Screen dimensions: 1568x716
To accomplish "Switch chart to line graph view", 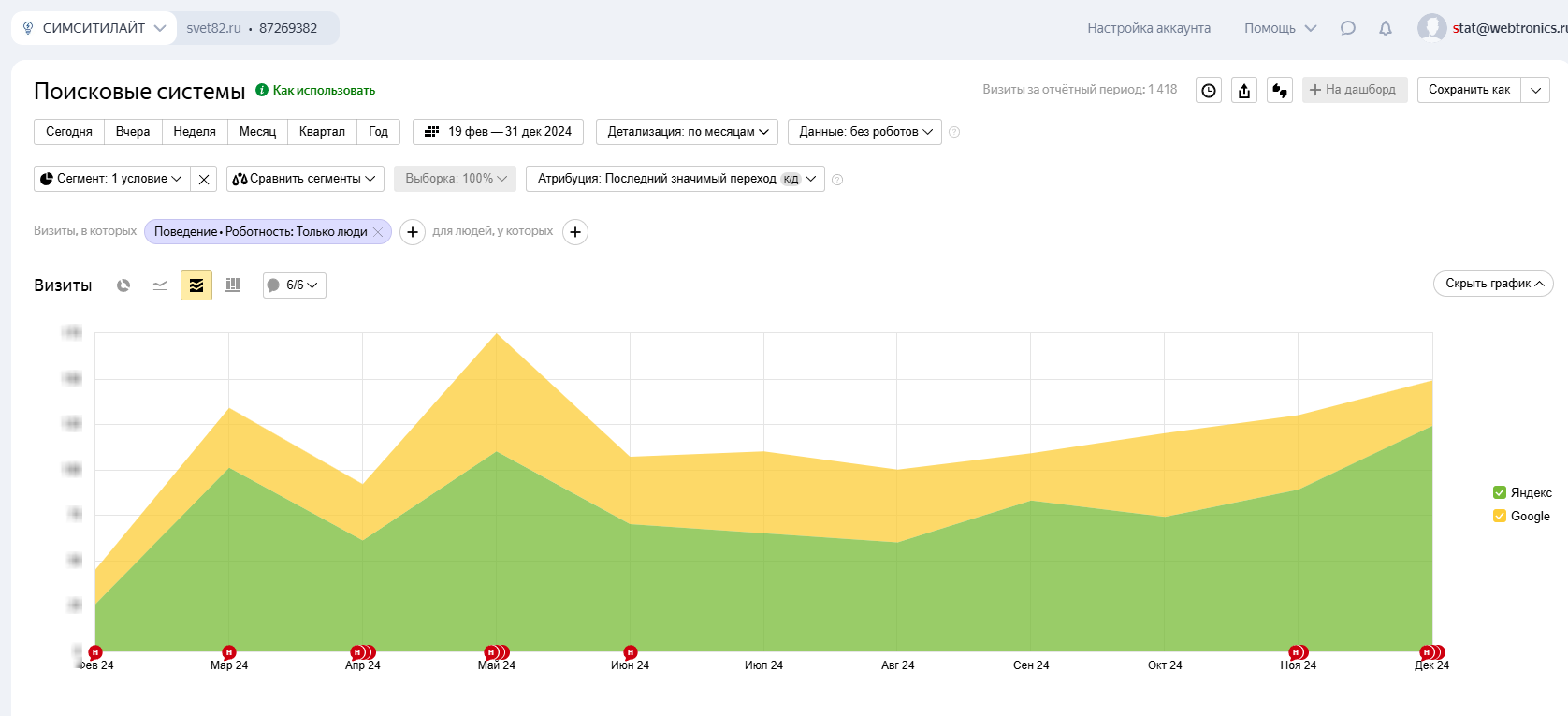I will pyautogui.click(x=160, y=285).
